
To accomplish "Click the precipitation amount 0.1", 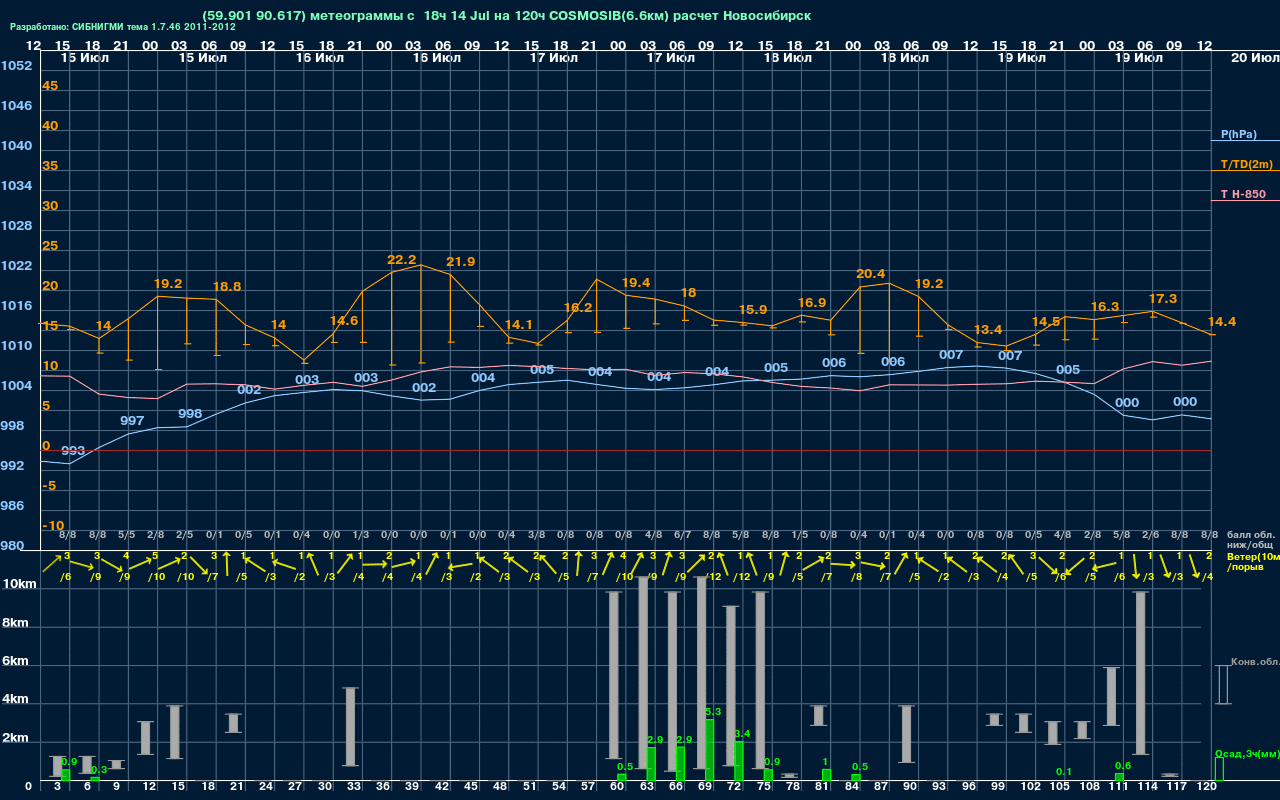I will pyautogui.click(x=1064, y=772).
